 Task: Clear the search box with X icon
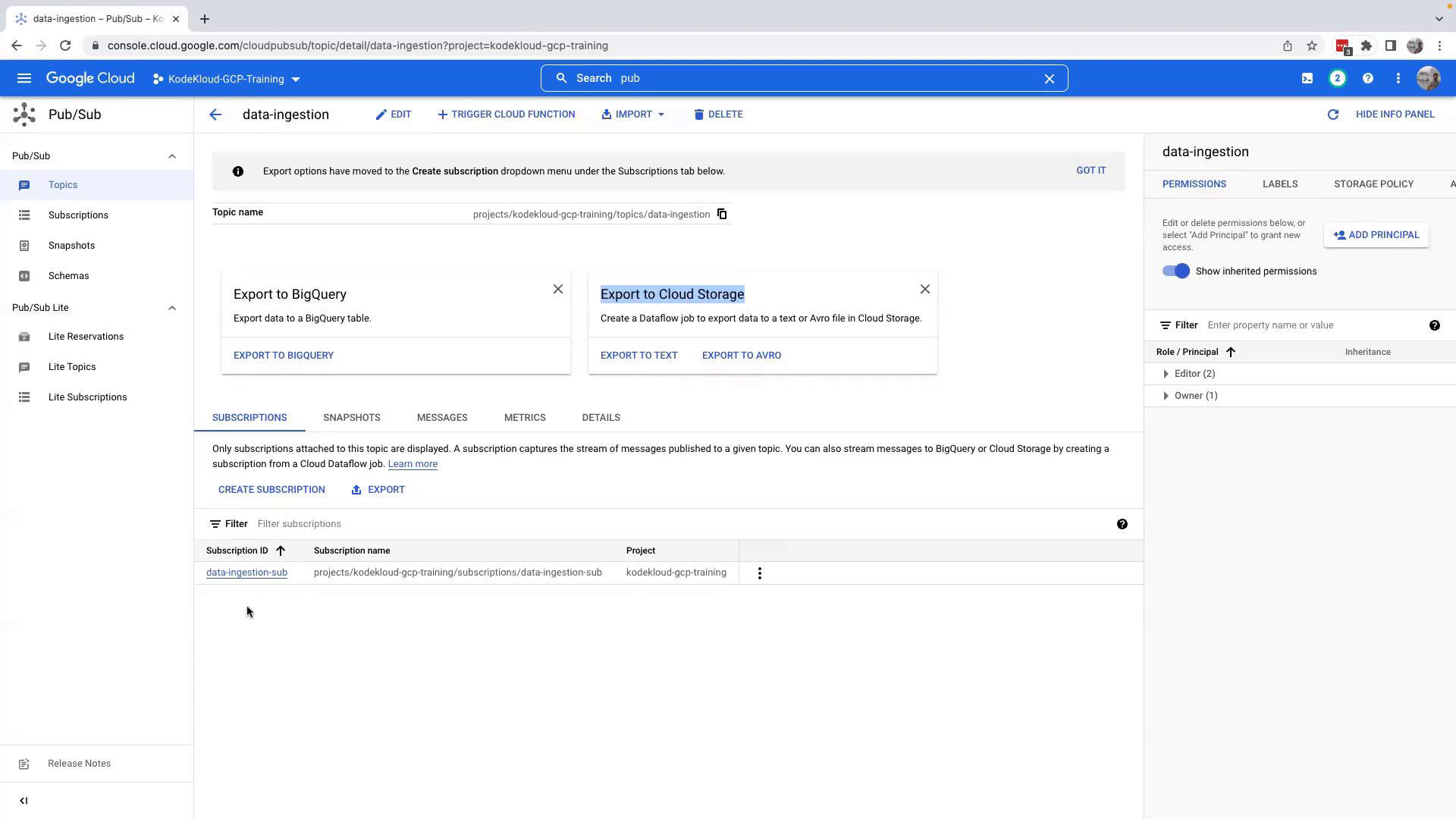point(1050,78)
